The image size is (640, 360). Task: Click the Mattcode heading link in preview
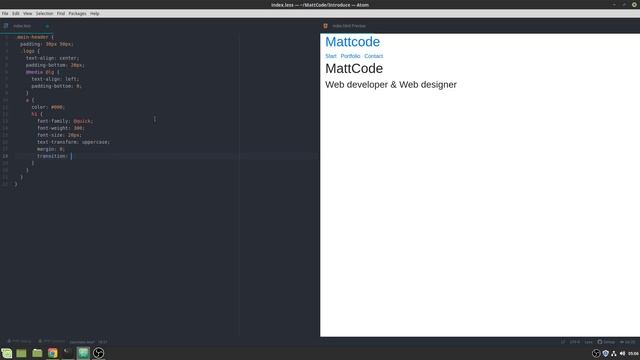pyautogui.click(x=352, y=42)
